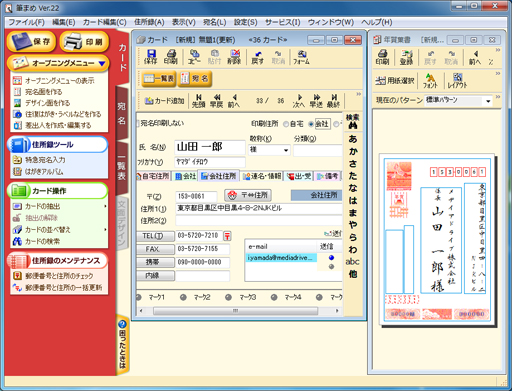This screenshot has width=512, height=391.
Task: Click the カード追加 add card icon
Action: (164, 101)
